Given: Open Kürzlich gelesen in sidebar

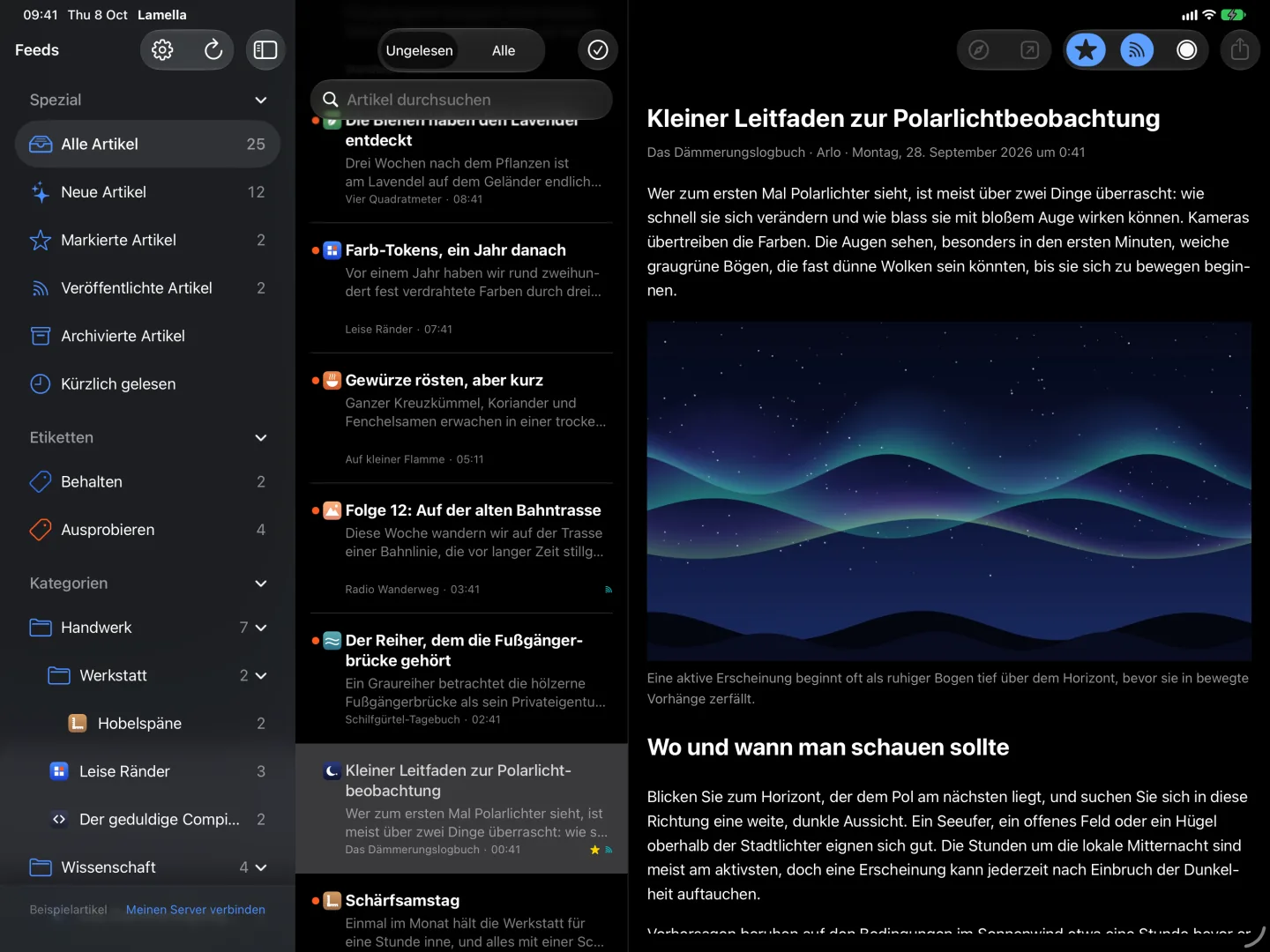Looking at the screenshot, I should tap(147, 384).
